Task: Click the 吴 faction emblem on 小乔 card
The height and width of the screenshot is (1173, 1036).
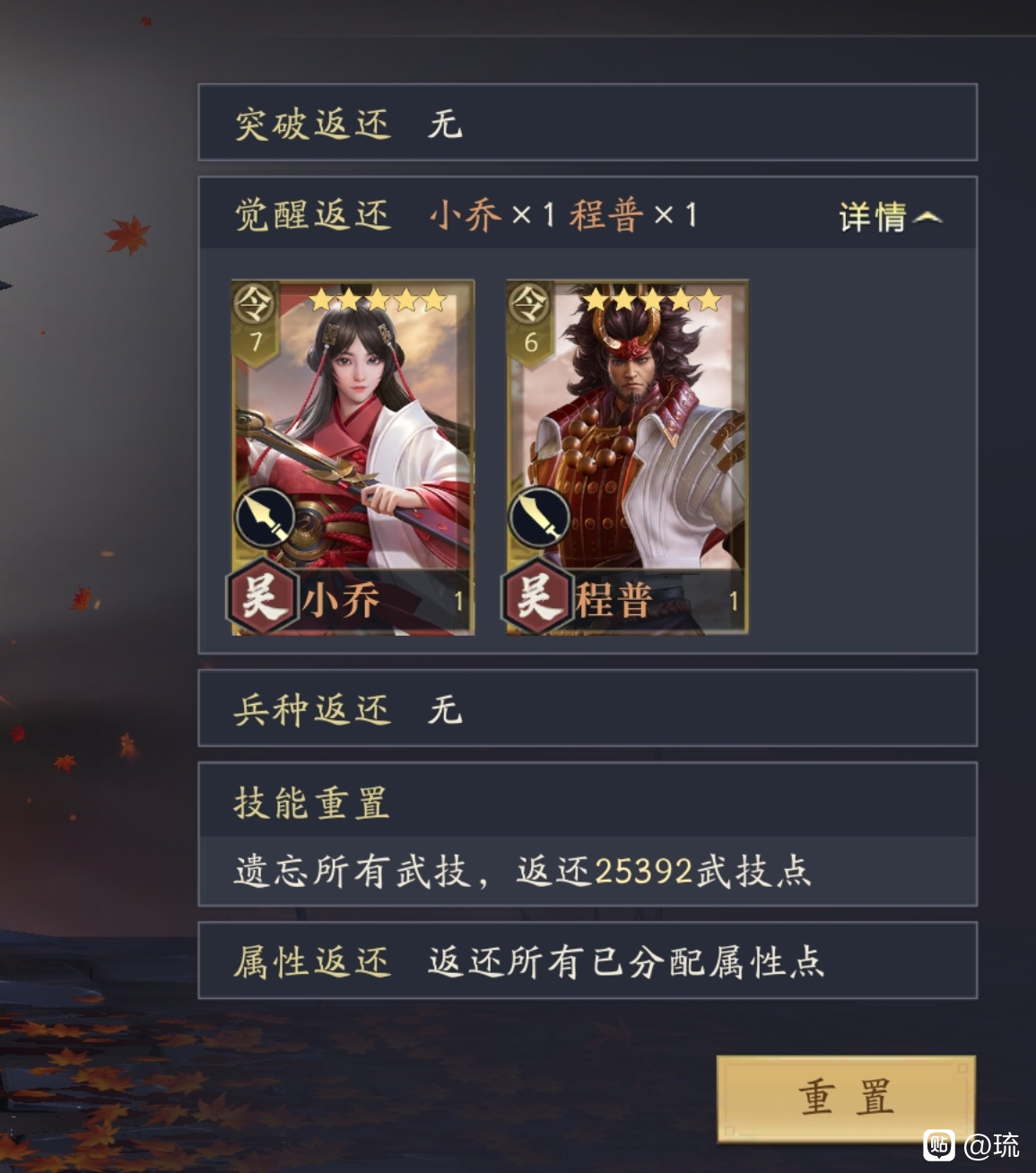Action: coord(261,596)
